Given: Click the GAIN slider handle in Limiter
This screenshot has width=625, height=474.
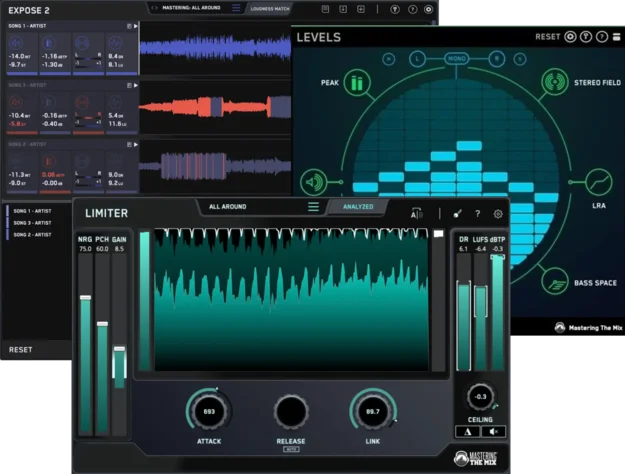Looking at the screenshot, I should tap(119, 349).
